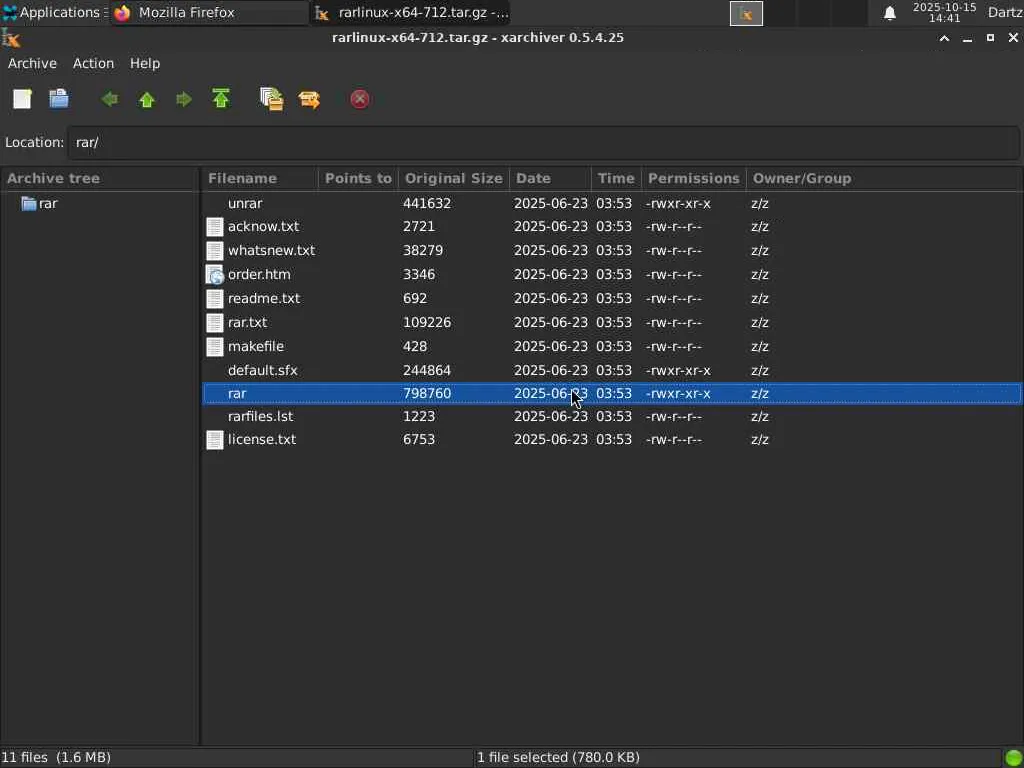Click the order.htm web page icon

point(215,275)
